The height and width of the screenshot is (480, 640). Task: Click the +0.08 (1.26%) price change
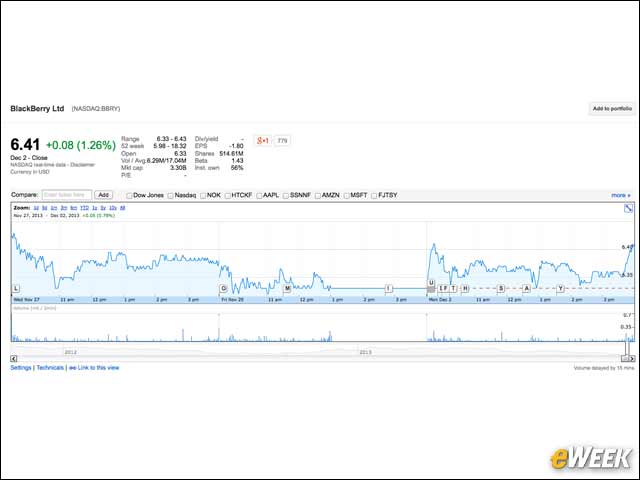81,145
